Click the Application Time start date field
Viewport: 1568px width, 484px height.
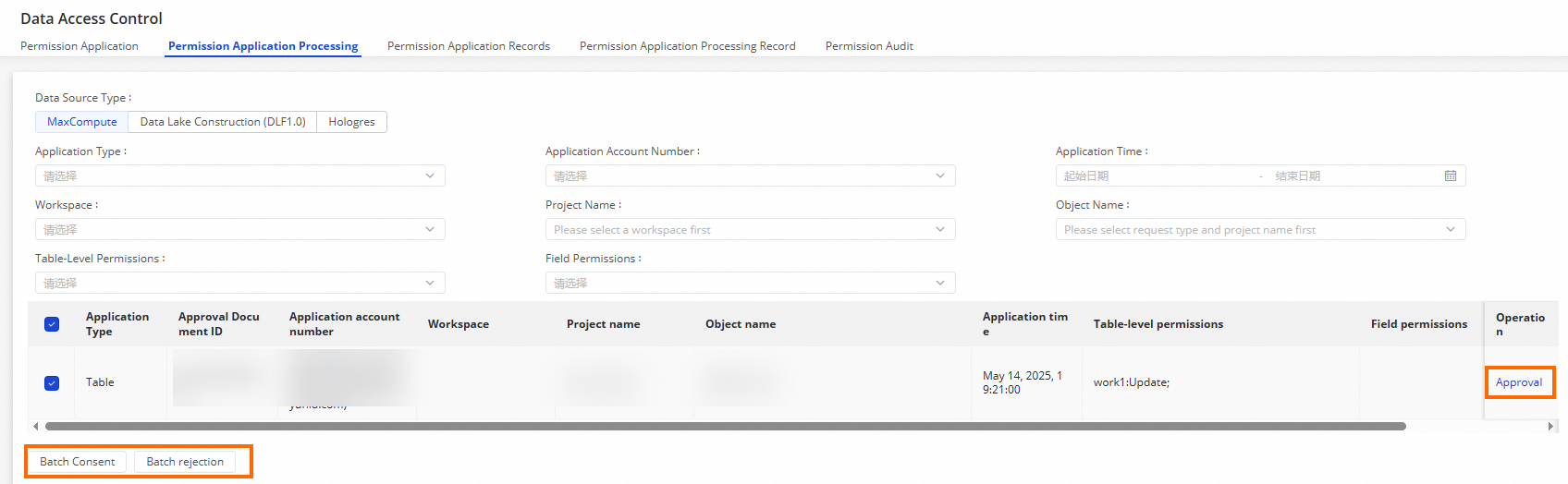[x=1156, y=175]
